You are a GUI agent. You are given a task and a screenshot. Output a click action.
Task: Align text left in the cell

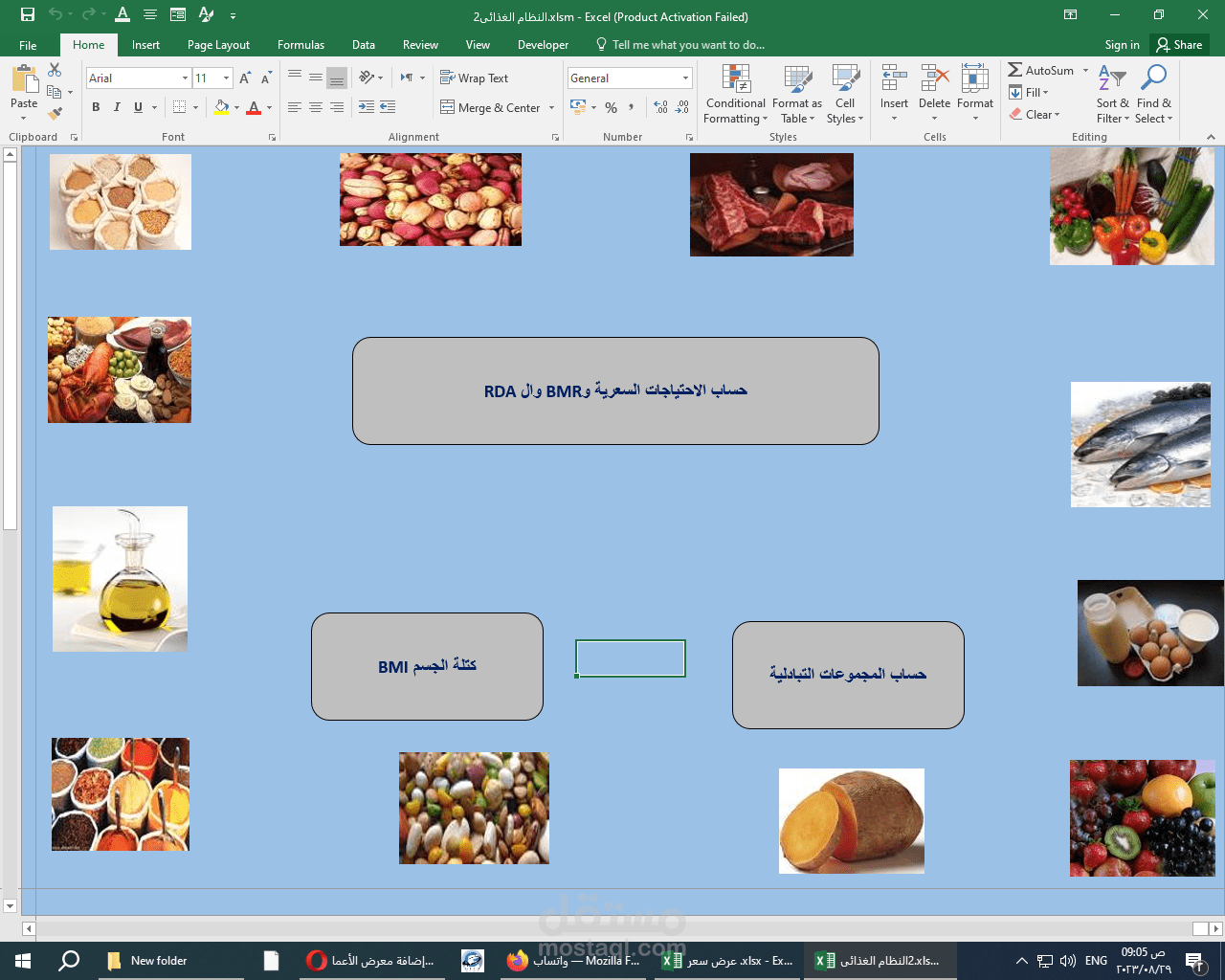pyautogui.click(x=295, y=107)
